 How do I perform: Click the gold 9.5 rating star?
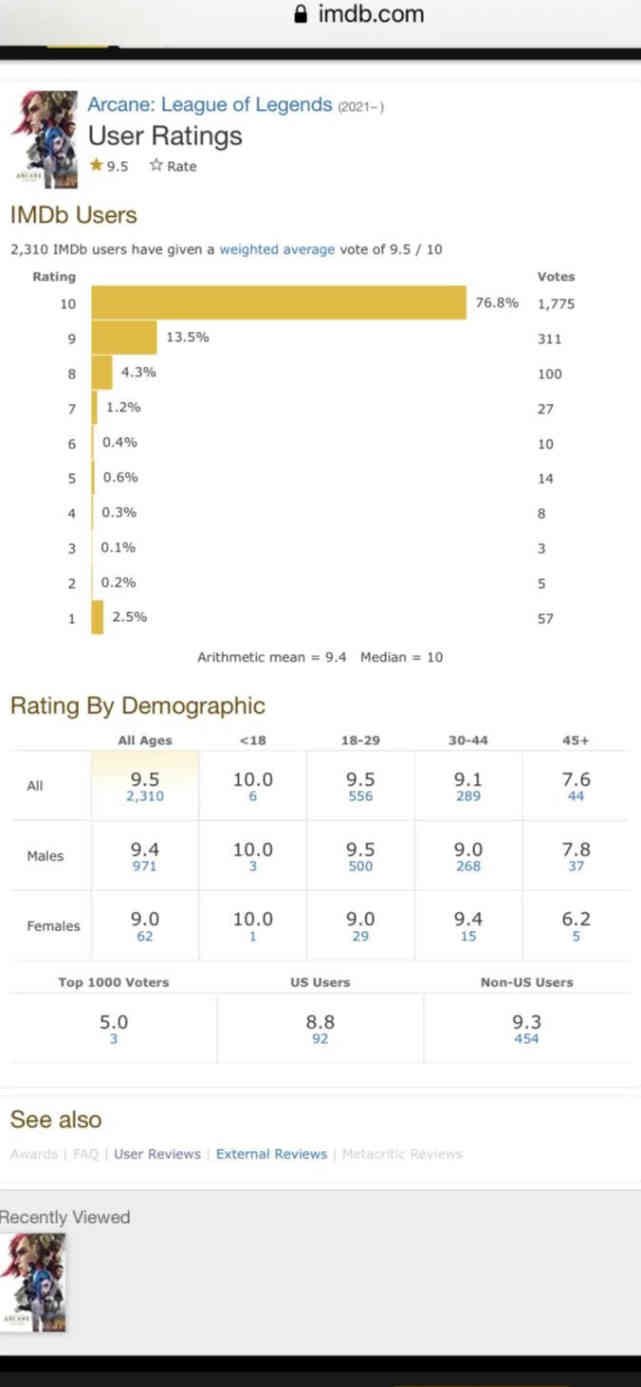click(96, 166)
